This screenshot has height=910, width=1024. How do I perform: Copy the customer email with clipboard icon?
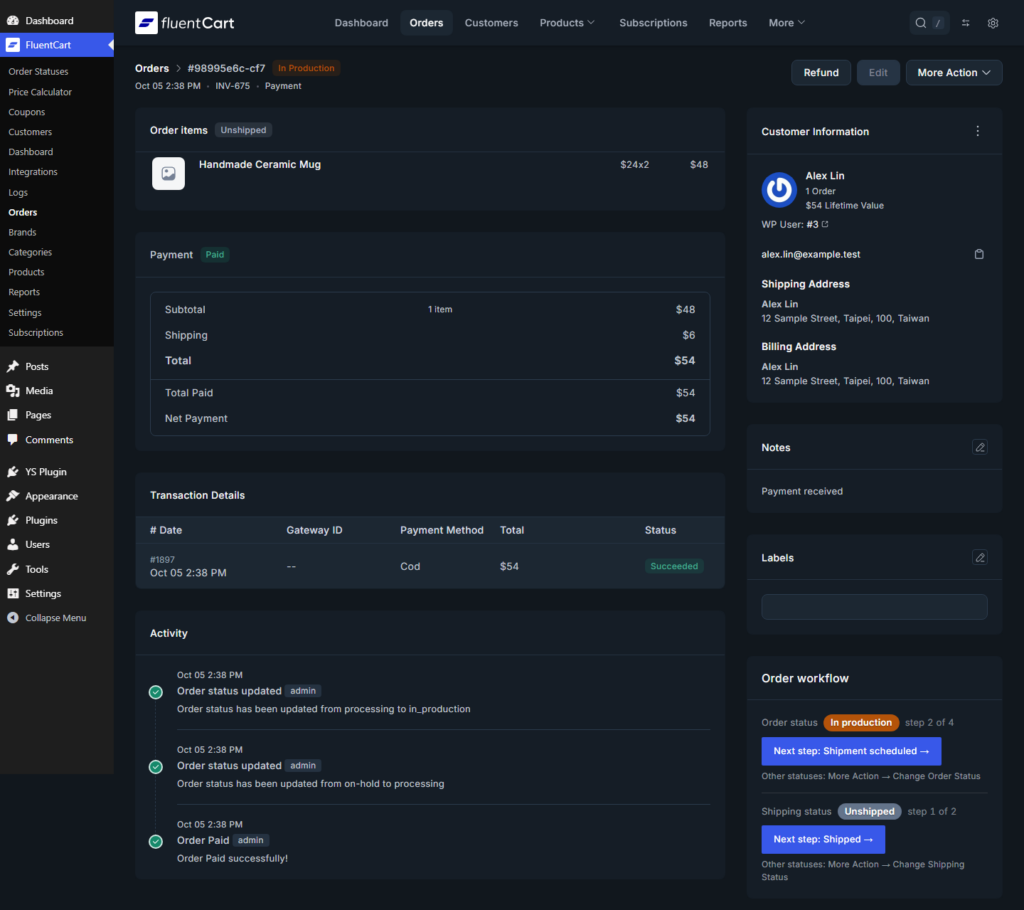(979, 254)
